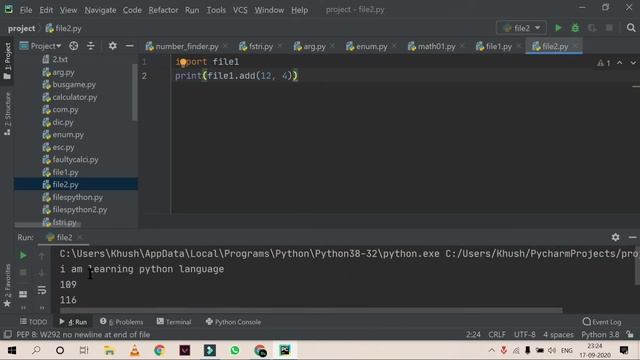Hide the Project tool window

pyautogui.click(x=129, y=46)
